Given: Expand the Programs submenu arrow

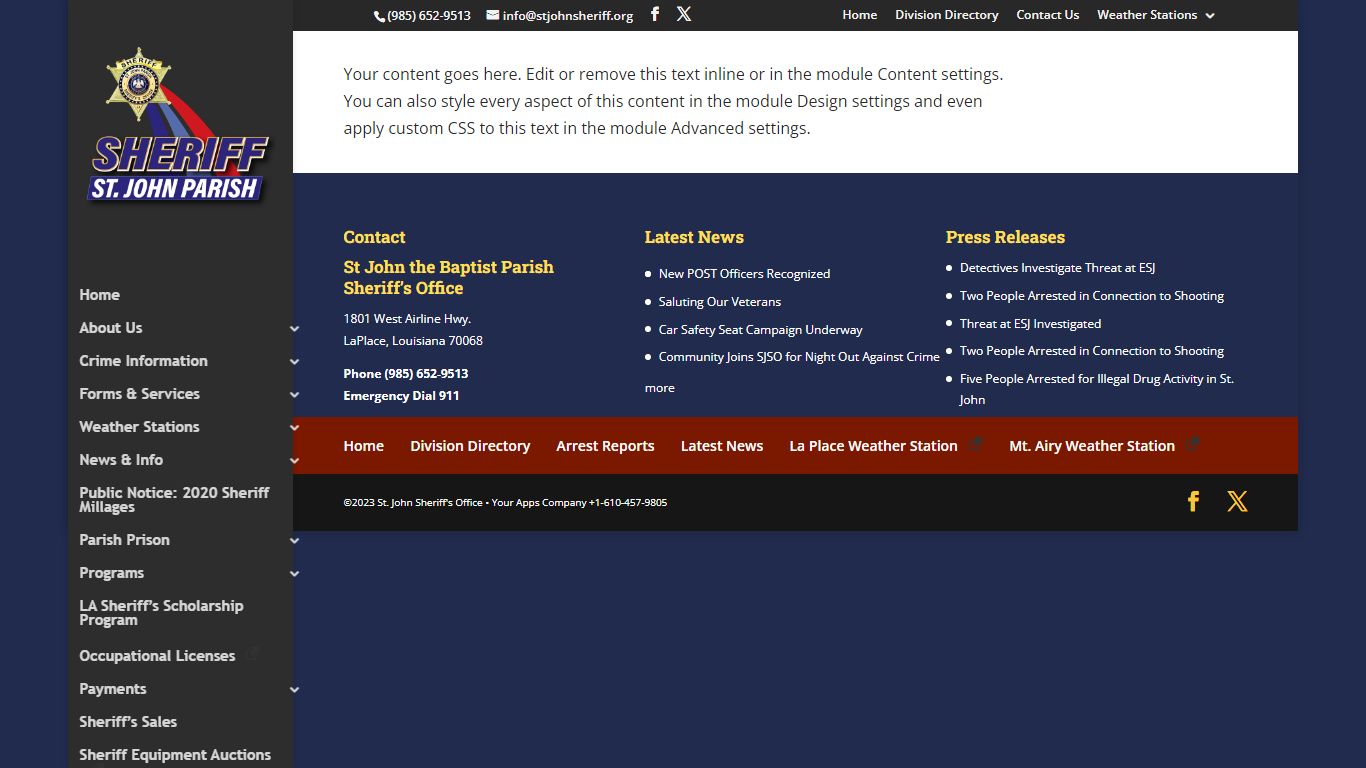Looking at the screenshot, I should [294, 573].
